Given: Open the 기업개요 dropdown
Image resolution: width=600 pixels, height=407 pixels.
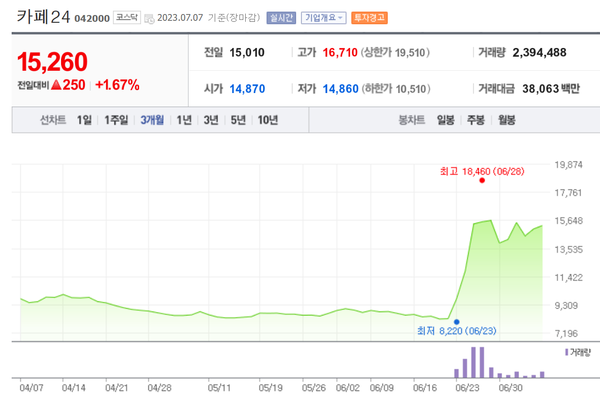Looking at the screenshot, I should tap(324, 18).
